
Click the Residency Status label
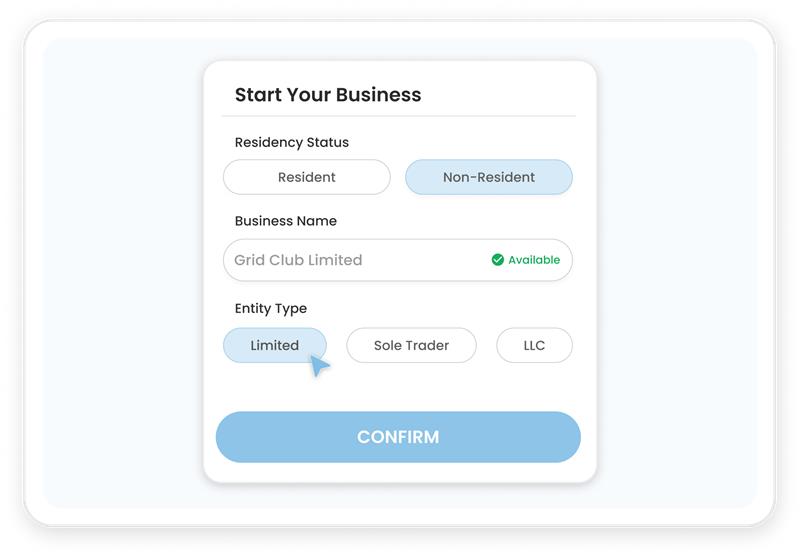click(292, 142)
